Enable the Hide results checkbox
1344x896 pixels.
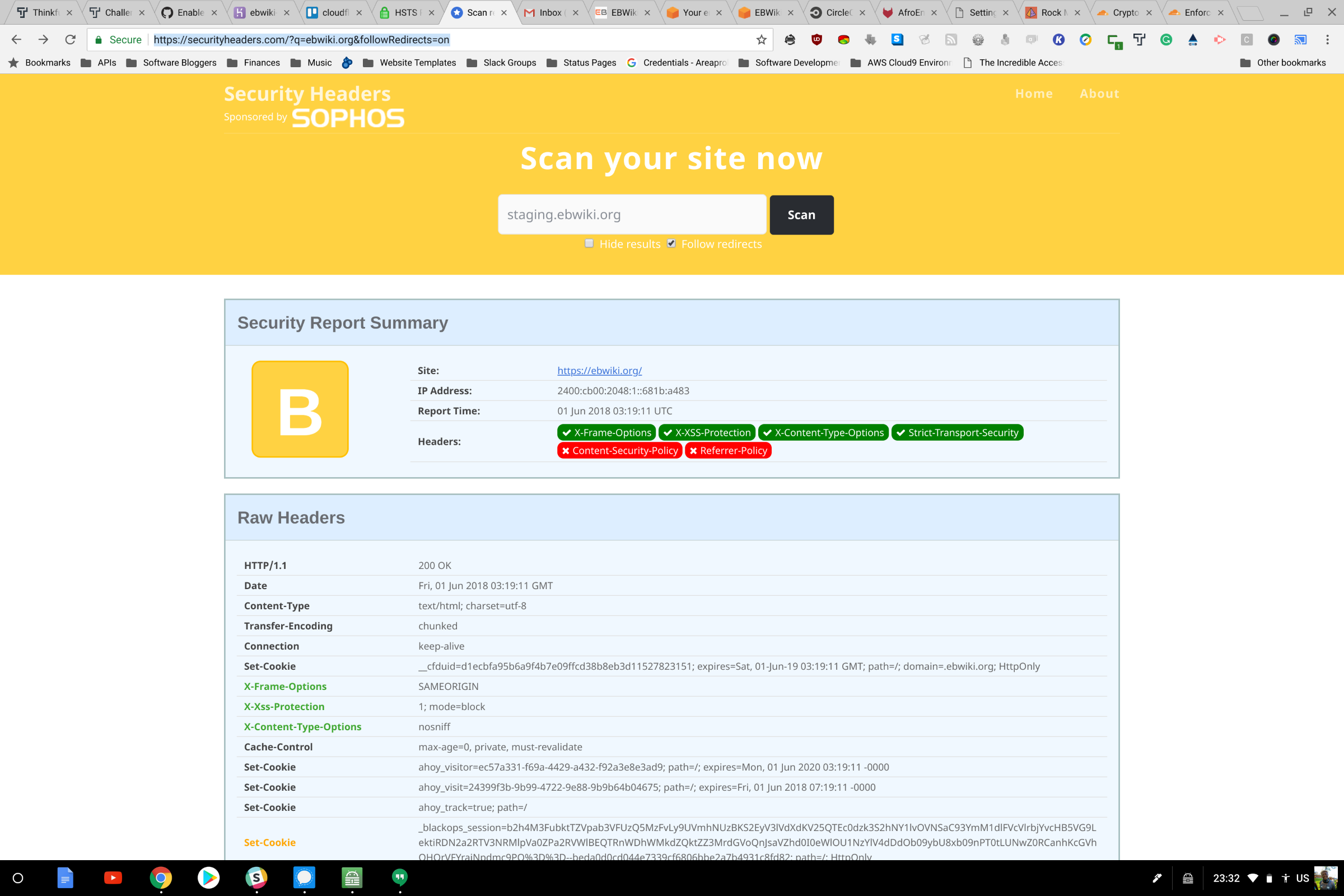(x=589, y=244)
